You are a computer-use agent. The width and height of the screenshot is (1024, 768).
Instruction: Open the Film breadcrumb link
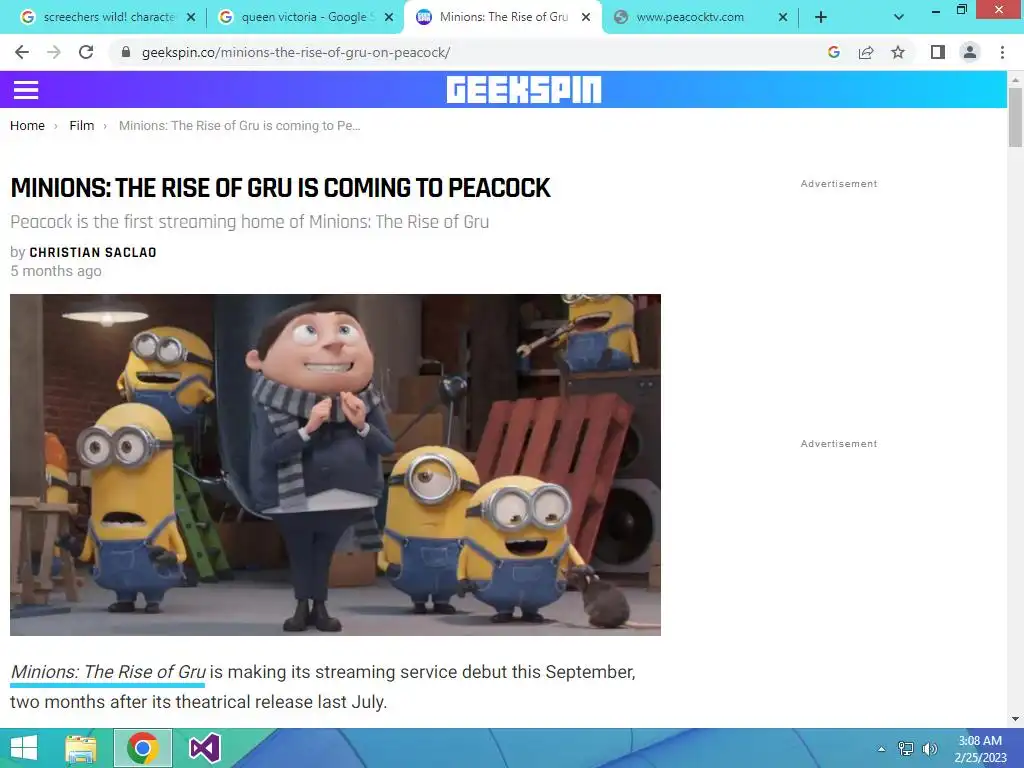(82, 125)
